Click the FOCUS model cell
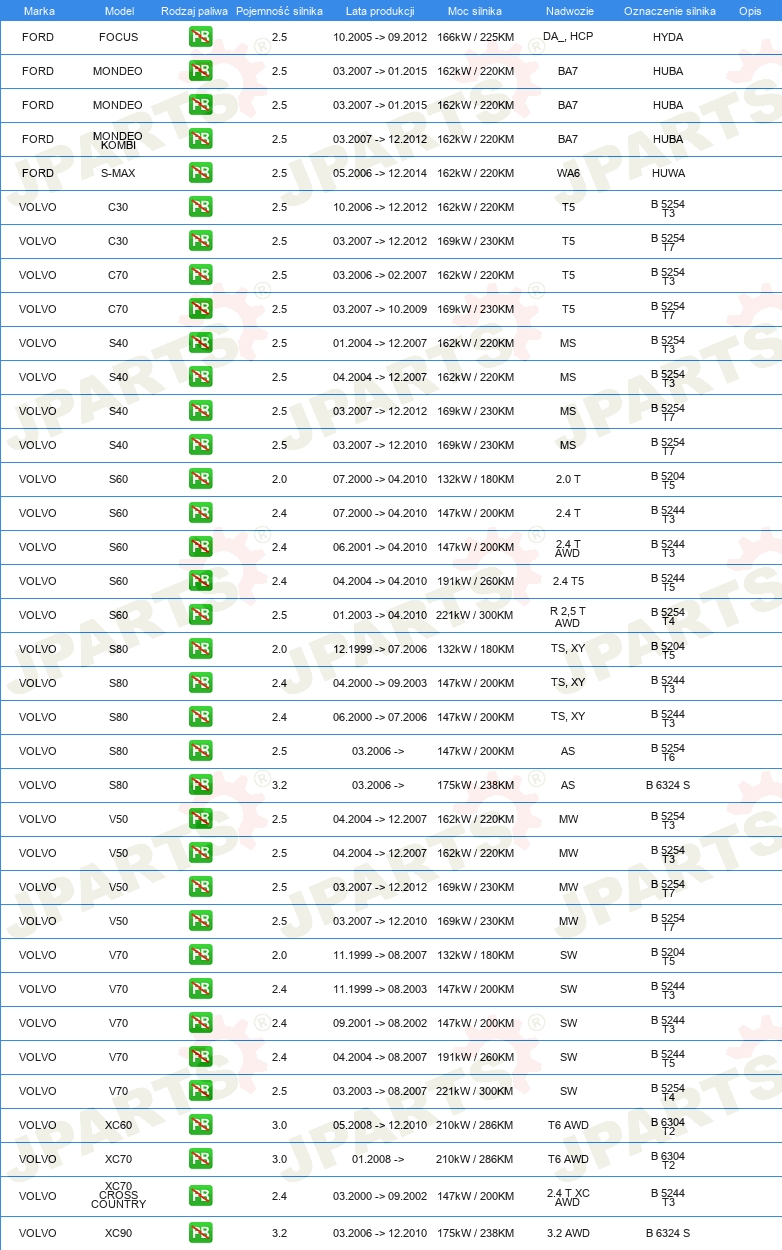This screenshot has height=1250, width=782. [119, 37]
